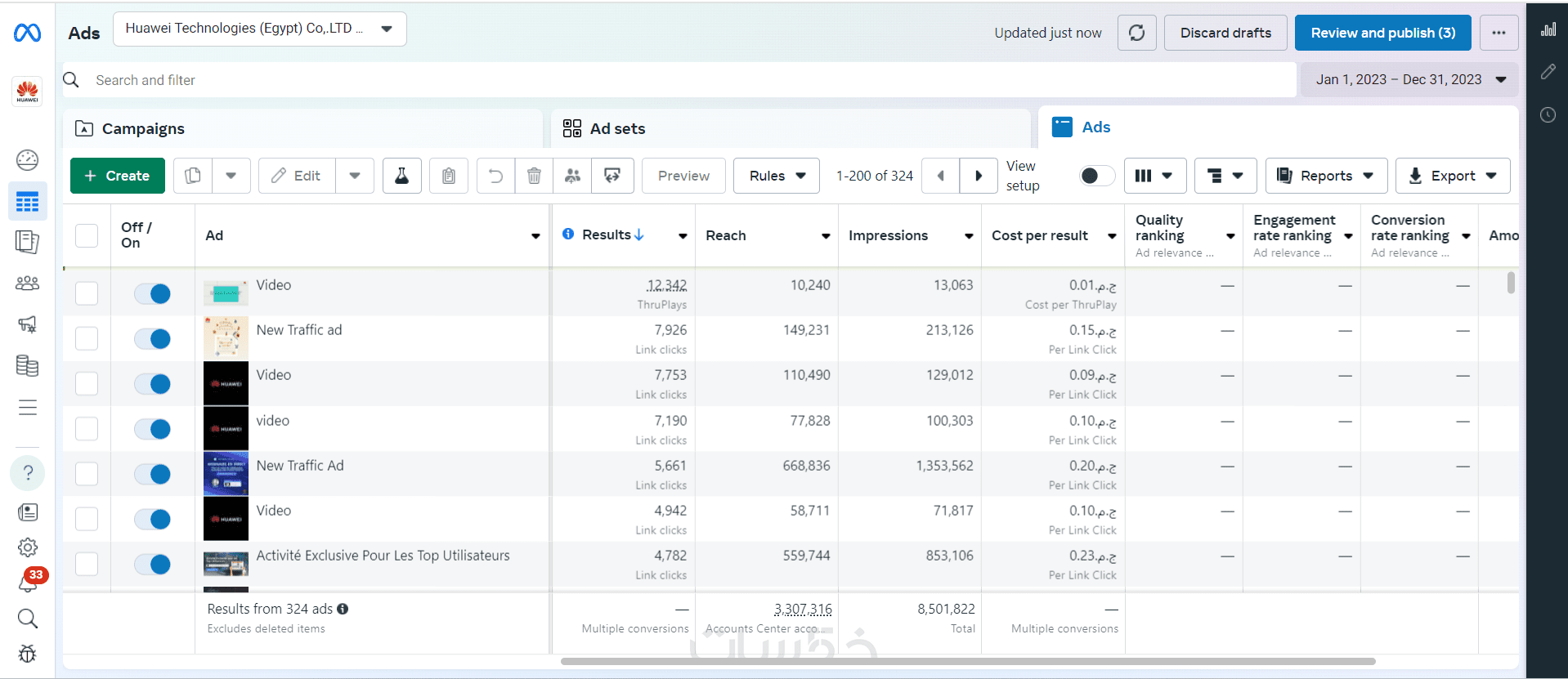
Task: Click Review and publish button
Action: point(1382,33)
